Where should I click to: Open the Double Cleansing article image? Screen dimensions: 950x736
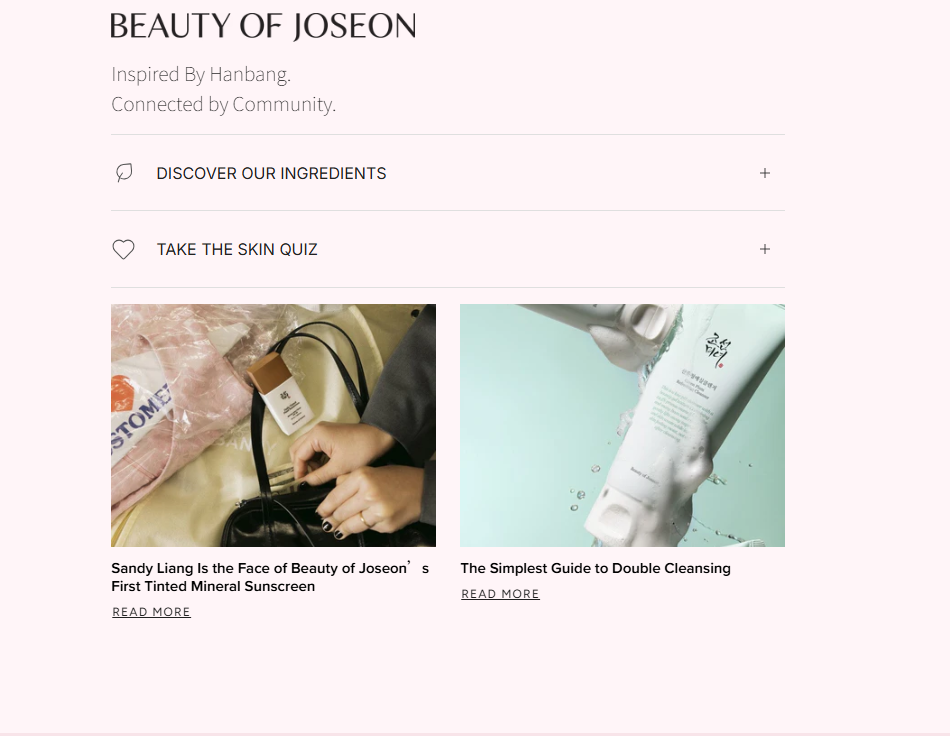pyautogui.click(x=622, y=425)
